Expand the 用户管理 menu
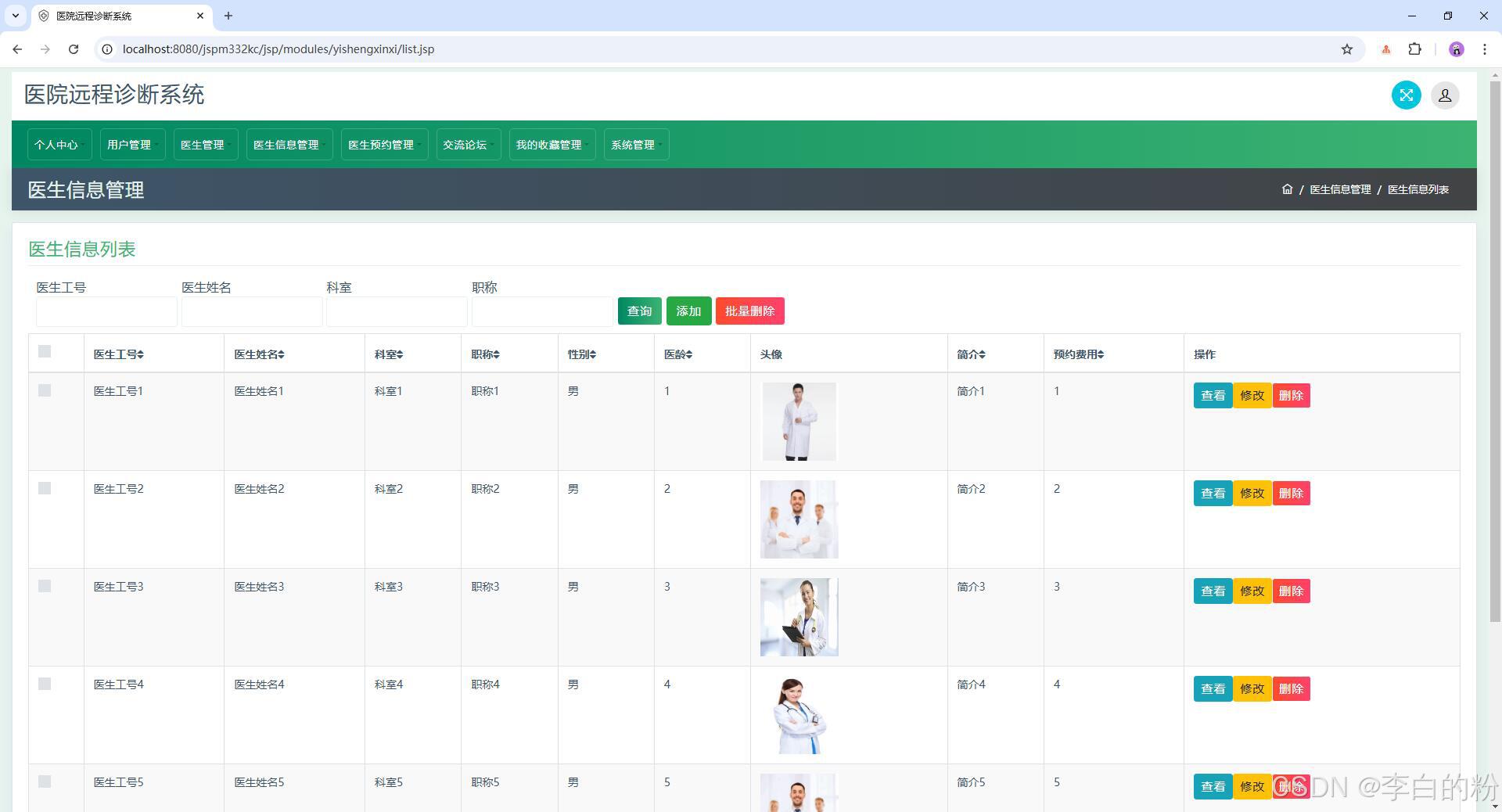 132,145
